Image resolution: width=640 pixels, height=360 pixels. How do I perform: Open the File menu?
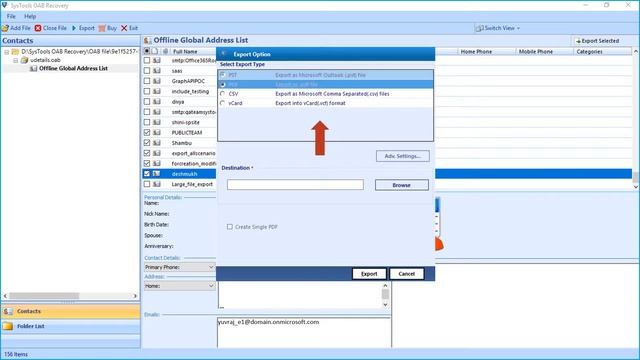(11, 16)
